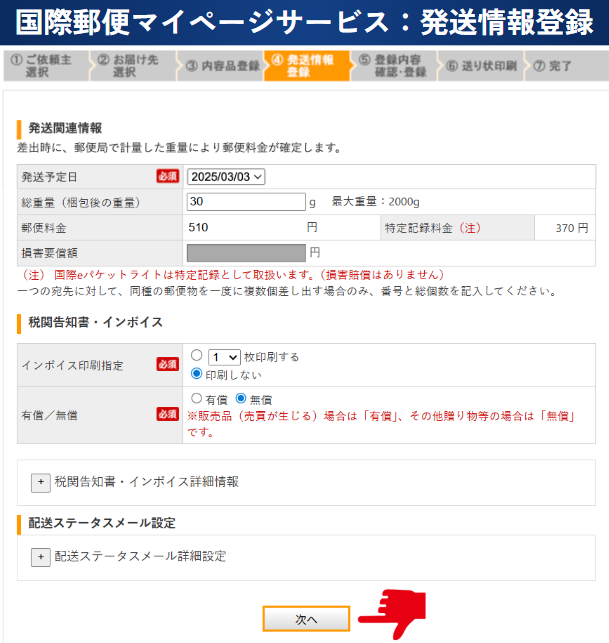Click the 必須 badge next to インボイス印刷指定

168,365
